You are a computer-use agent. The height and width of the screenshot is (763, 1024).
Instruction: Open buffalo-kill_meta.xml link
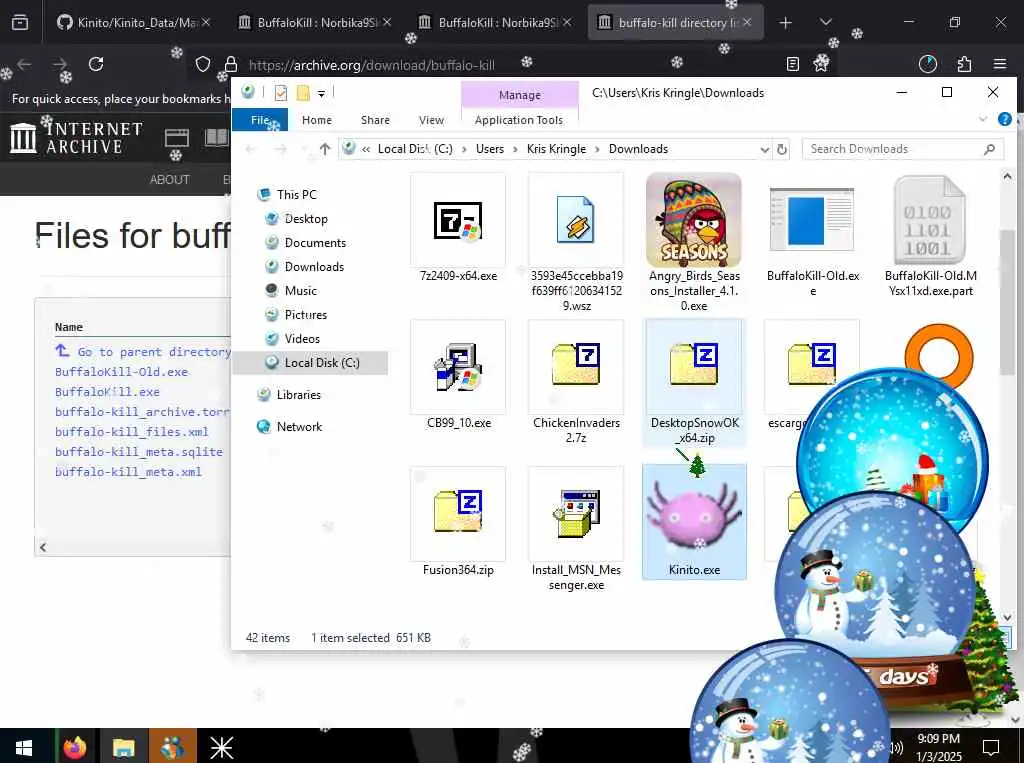pyautogui.click(x=128, y=472)
